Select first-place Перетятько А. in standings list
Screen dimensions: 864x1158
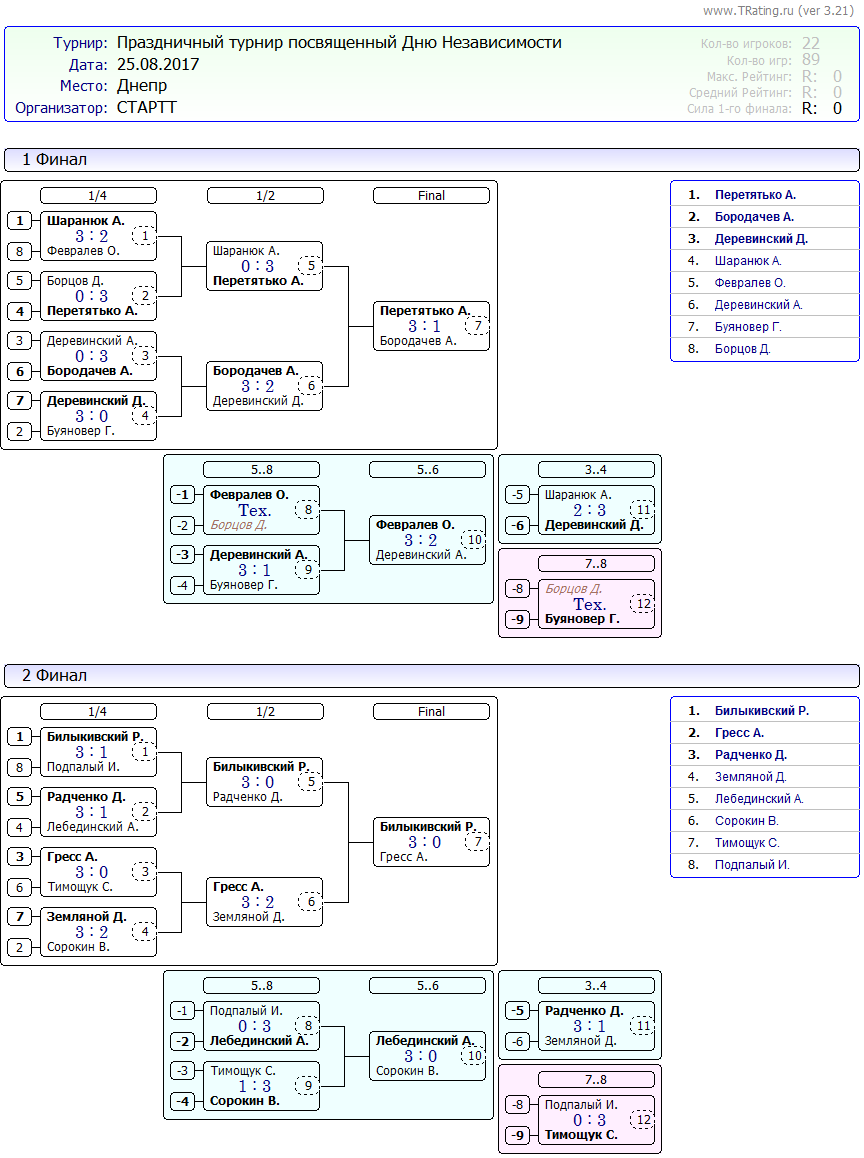click(x=755, y=195)
